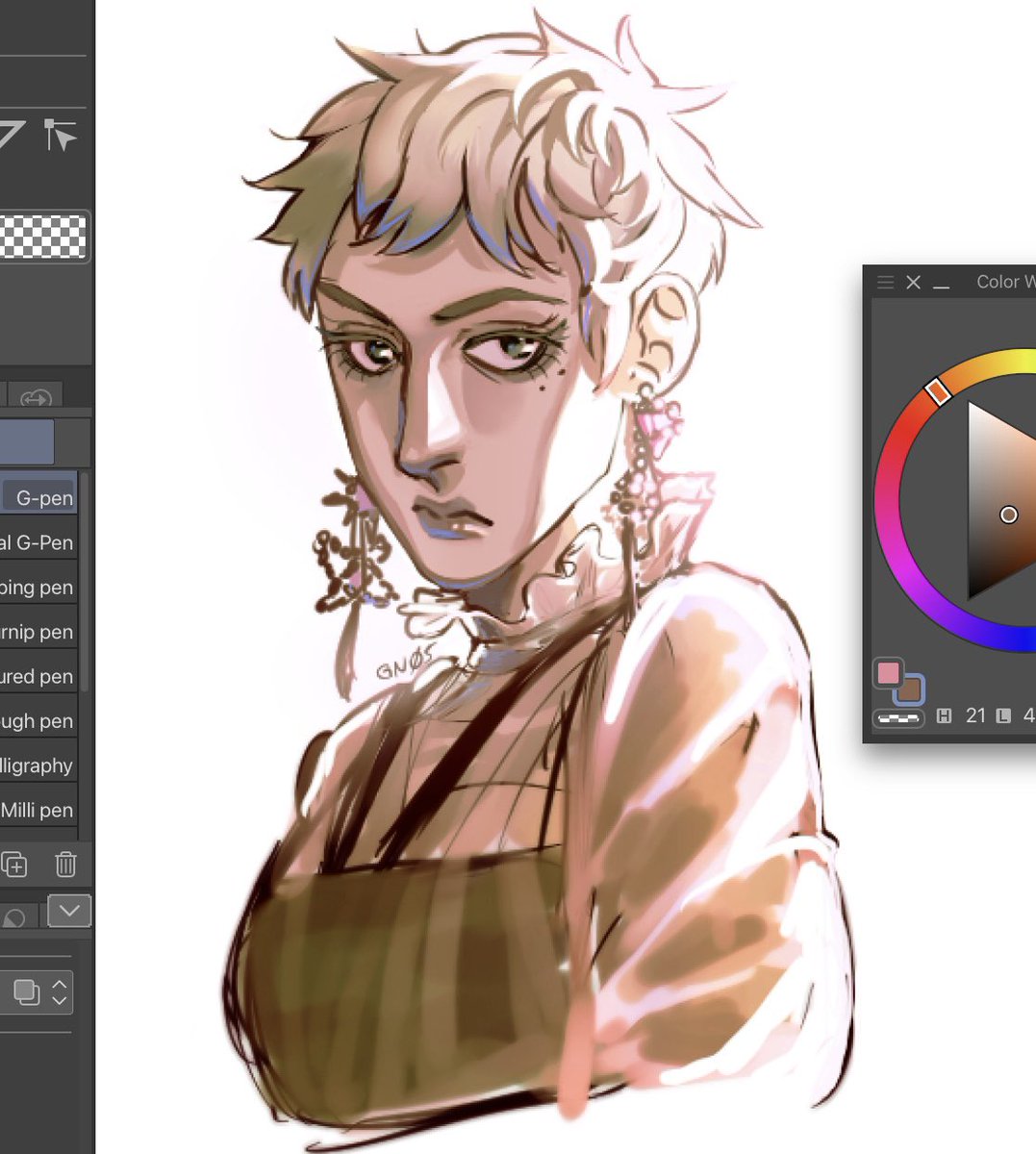1036x1154 pixels.
Task: Select the brown sub color swatch
Action: point(910,689)
